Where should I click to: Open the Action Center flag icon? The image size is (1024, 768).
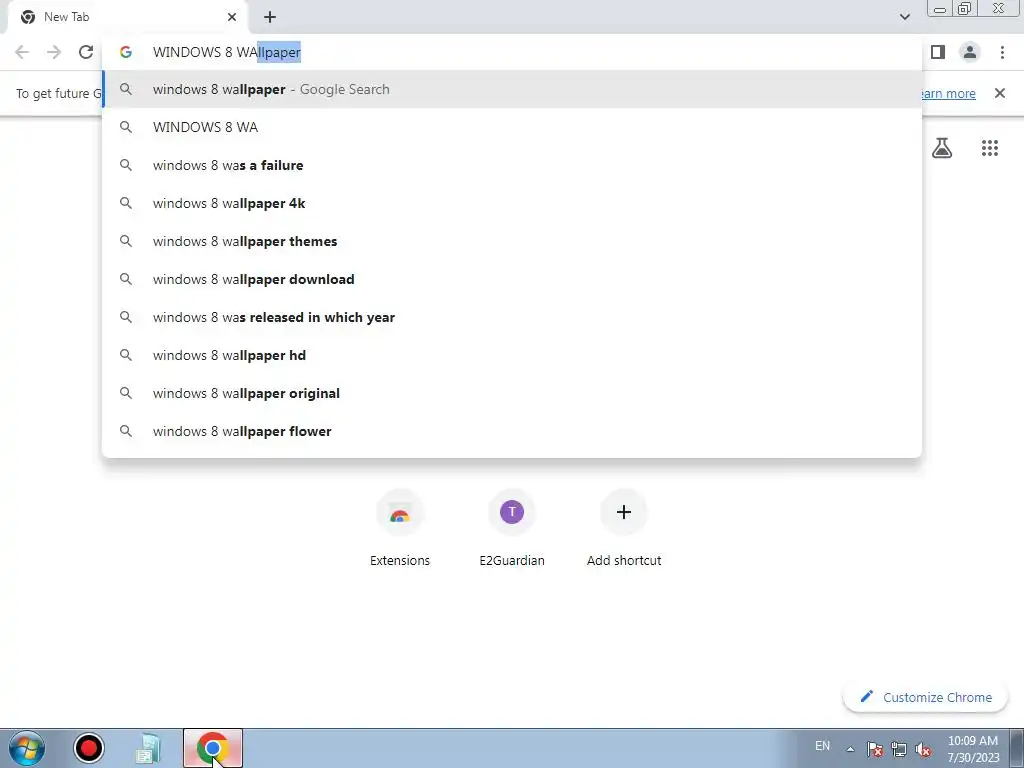(x=875, y=749)
